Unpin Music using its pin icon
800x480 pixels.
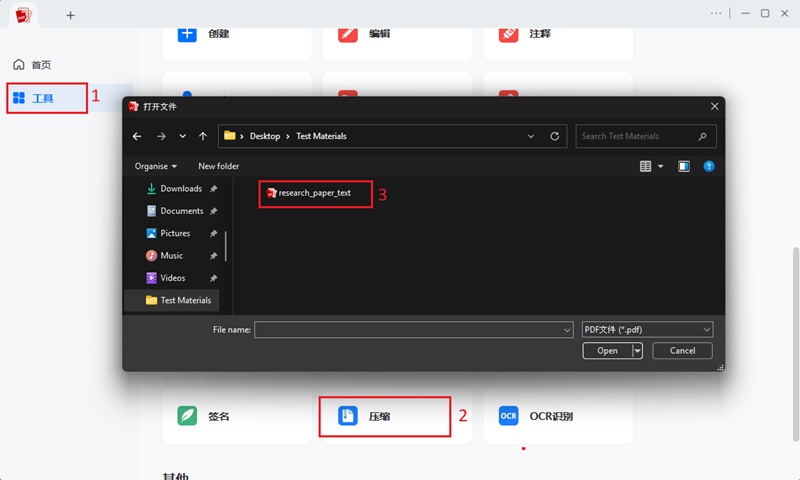click(x=213, y=256)
